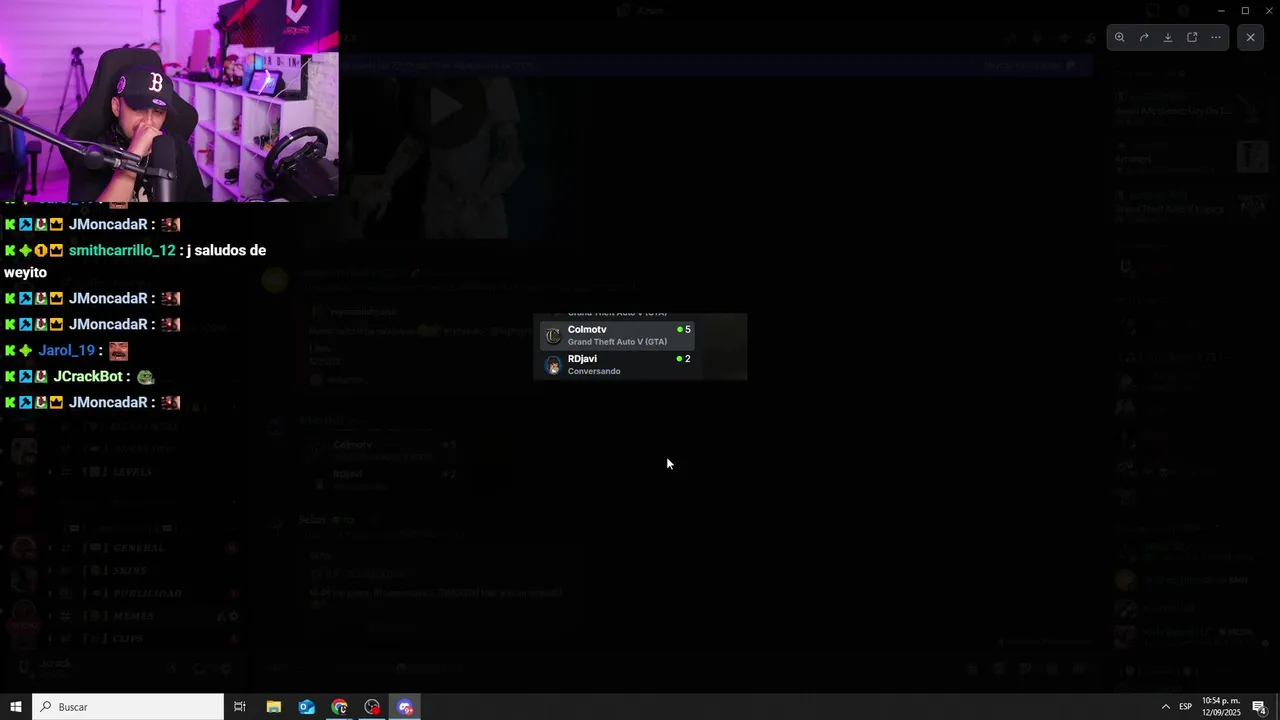The image size is (1280, 720).
Task: Open the taskbar clock and calendar
Action: tap(1221, 707)
